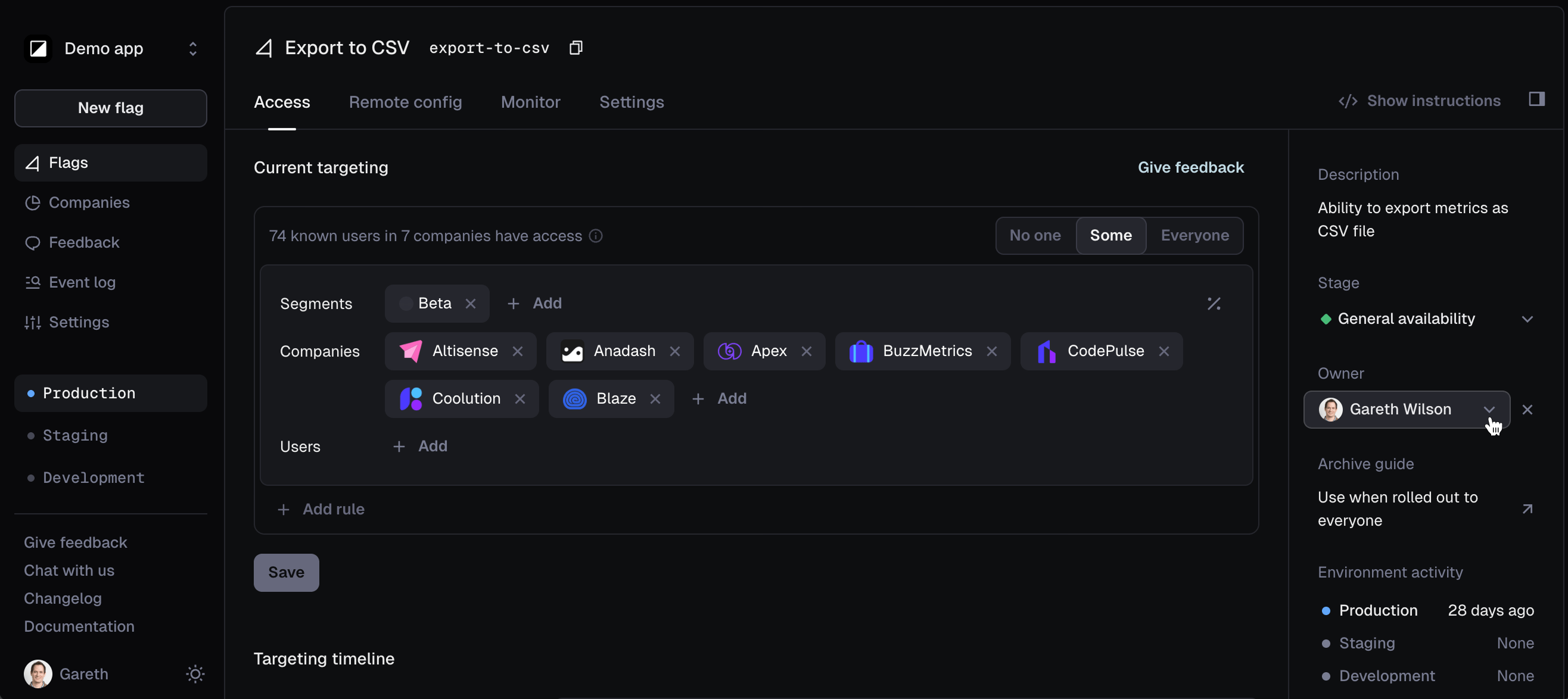
Task: Remove Blaze from companies
Action: tap(655, 398)
